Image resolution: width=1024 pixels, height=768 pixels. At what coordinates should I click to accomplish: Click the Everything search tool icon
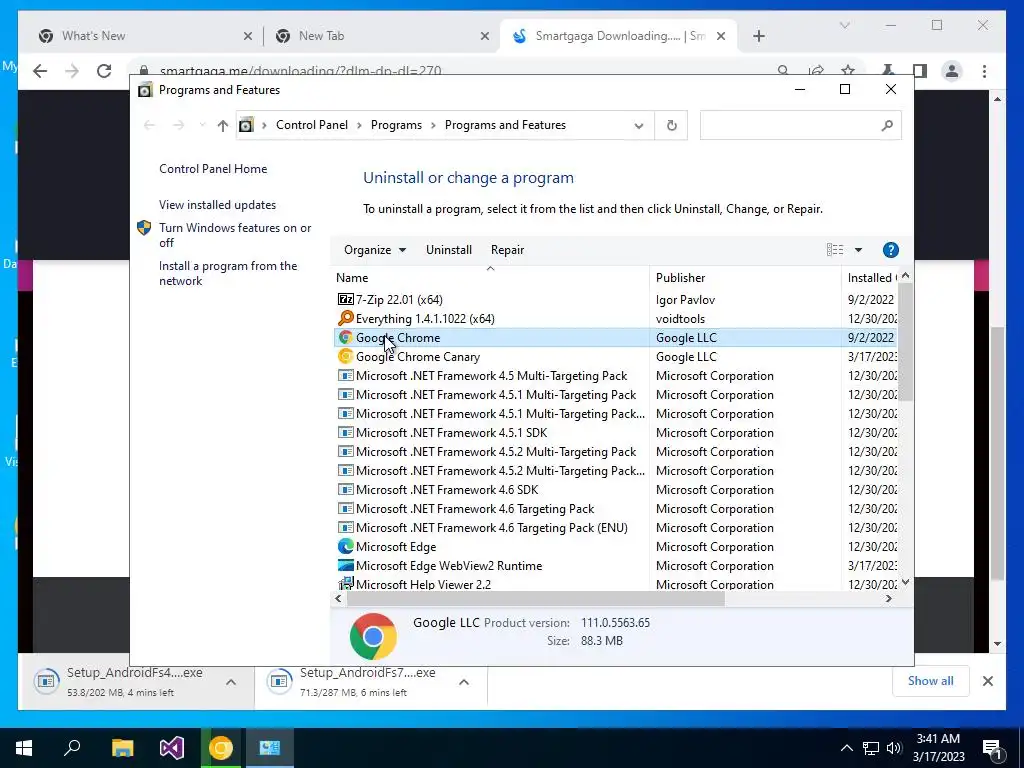click(345, 318)
